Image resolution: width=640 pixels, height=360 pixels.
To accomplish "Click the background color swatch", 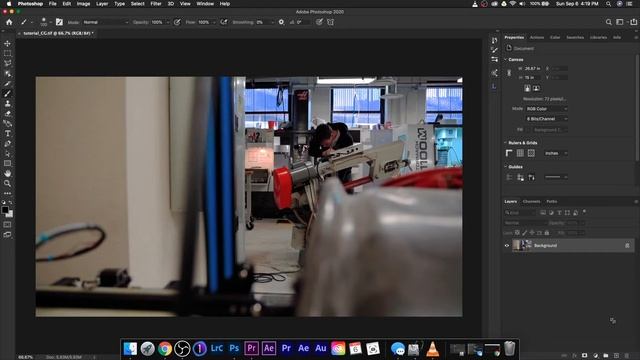I will tap(10, 214).
